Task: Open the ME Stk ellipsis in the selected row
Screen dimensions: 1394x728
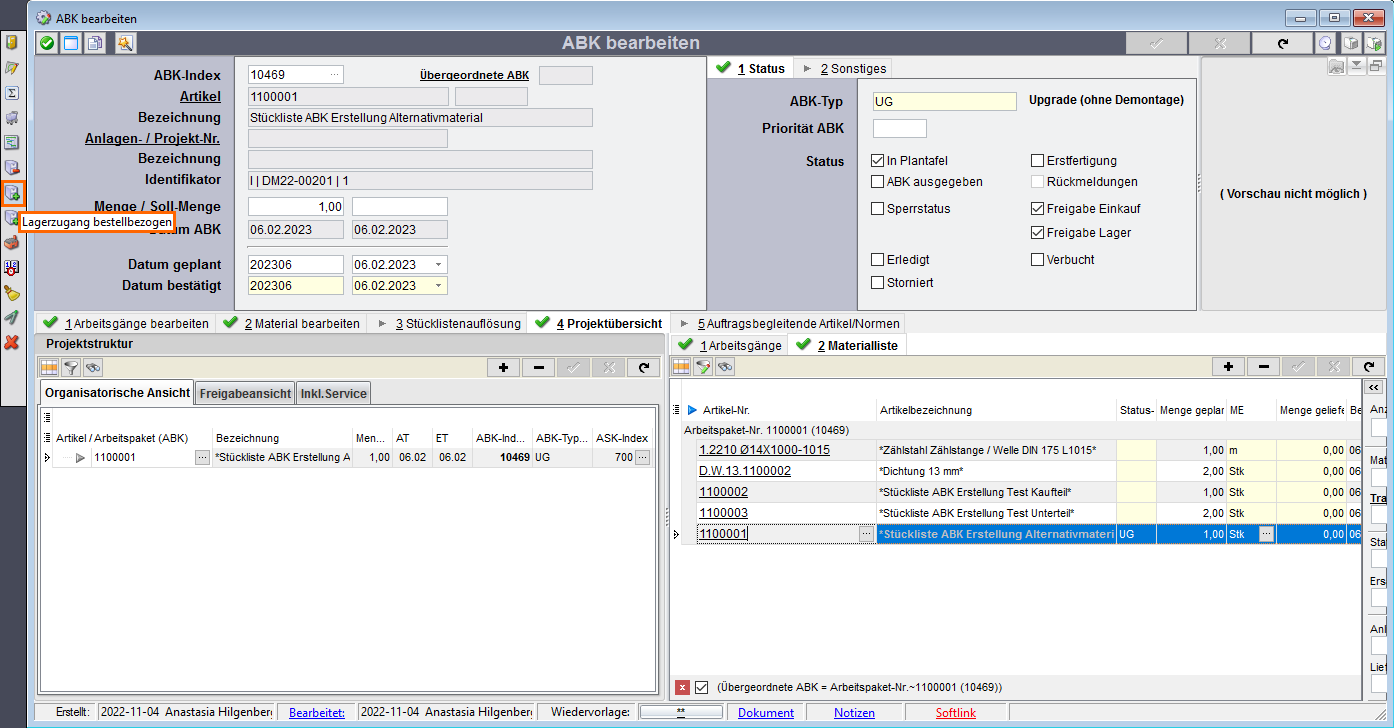Action: point(1266,534)
